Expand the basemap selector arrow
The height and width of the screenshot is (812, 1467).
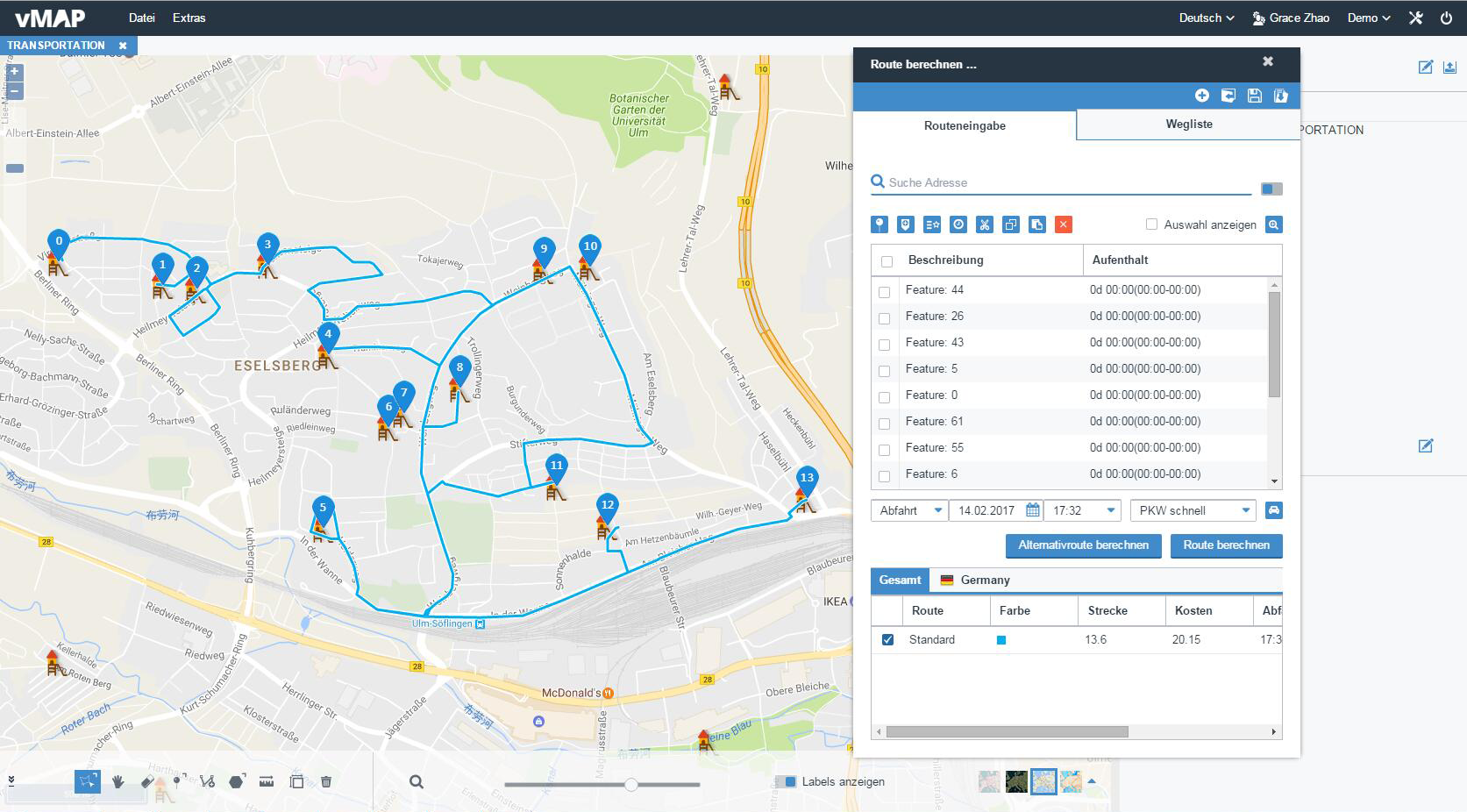pyautogui.click(x=1092, y=780)
